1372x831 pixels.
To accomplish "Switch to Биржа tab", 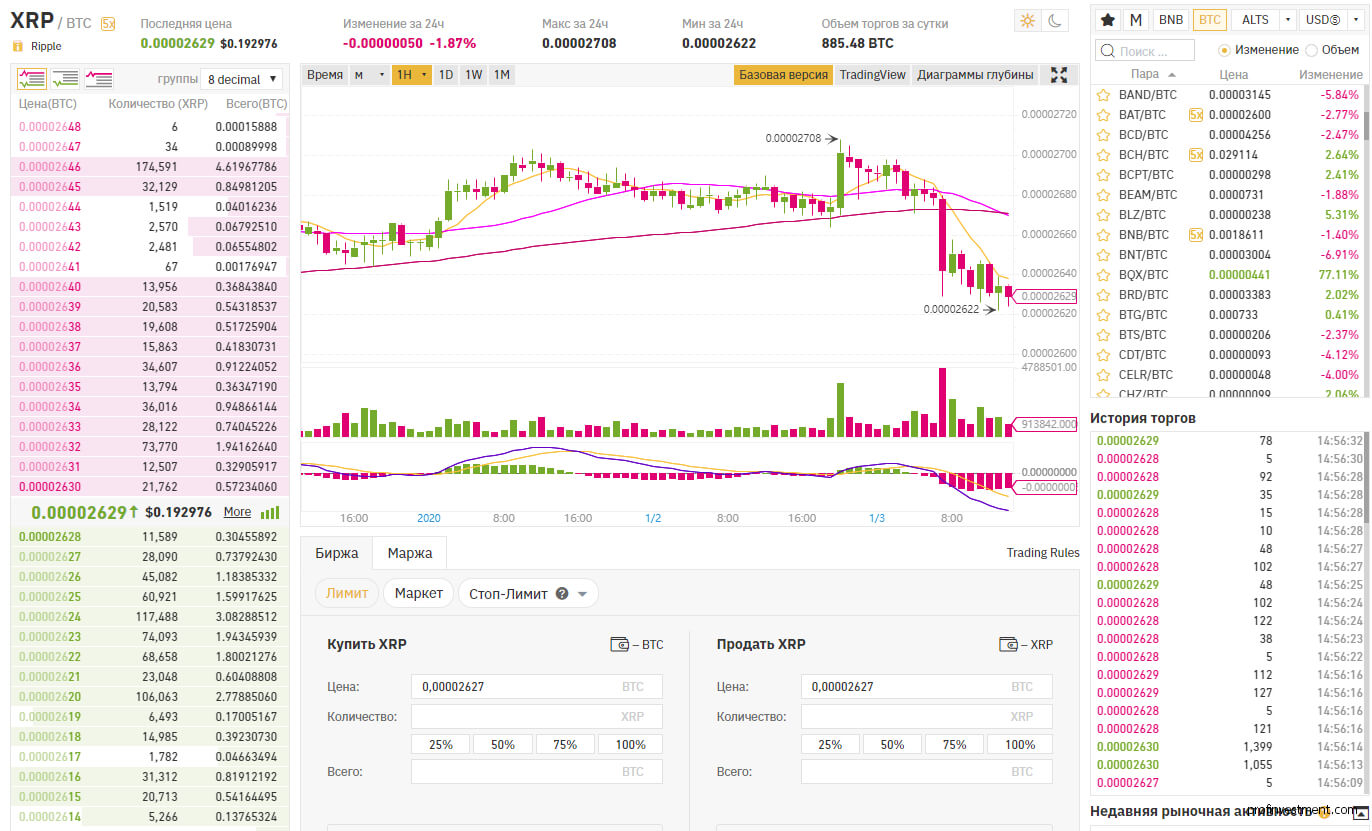I will pos(337,553).
